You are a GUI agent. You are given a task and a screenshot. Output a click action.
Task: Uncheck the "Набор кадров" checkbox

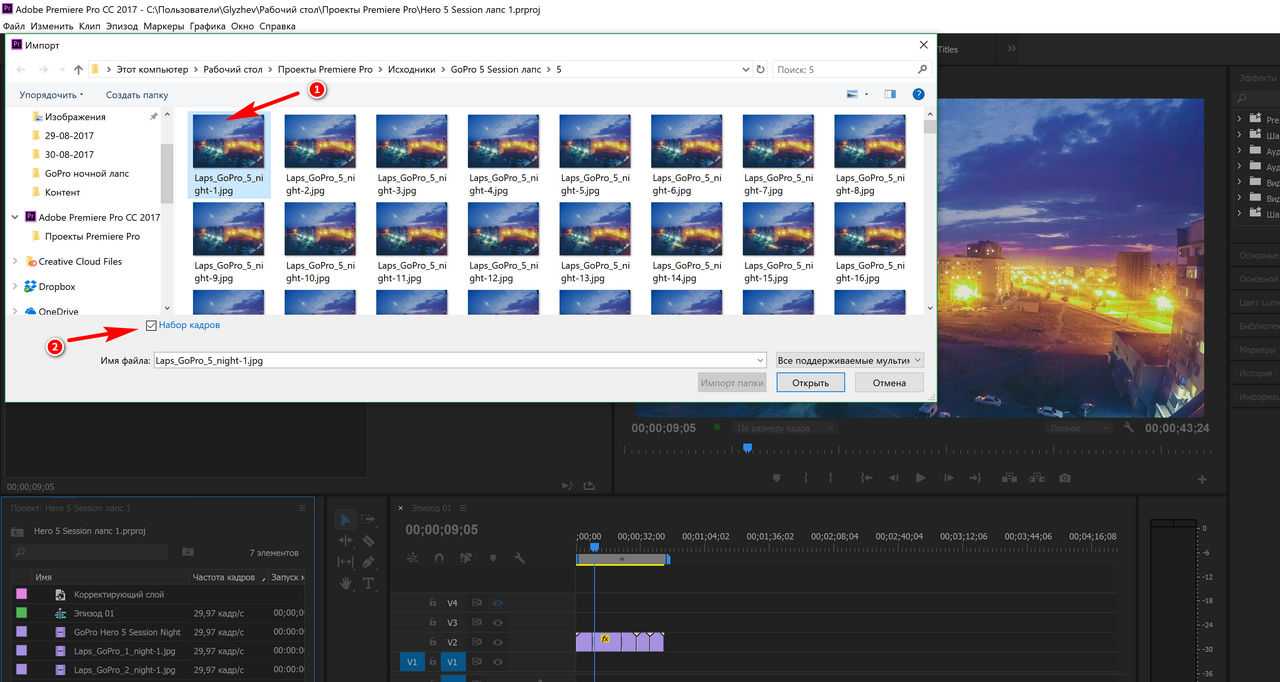151,325
